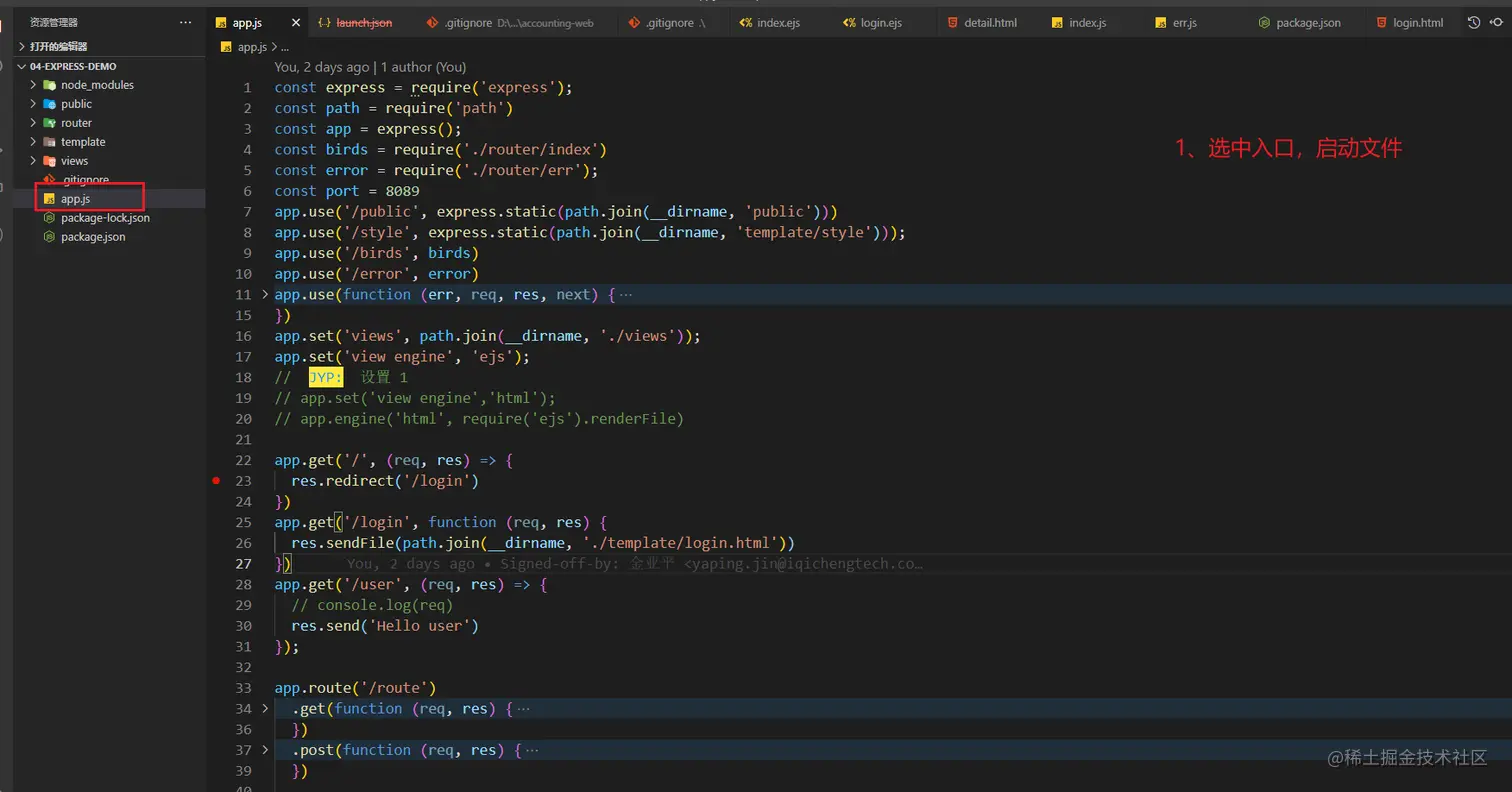Click the "app.use('/birds', birds)" code line
The image size is (1512, 792).
coord(377,253)
